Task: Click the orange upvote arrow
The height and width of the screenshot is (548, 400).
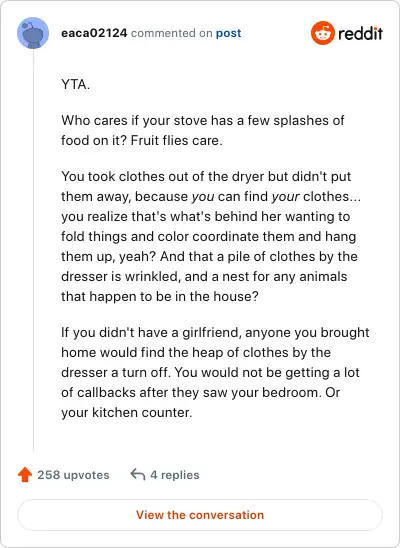Action: 25,475
